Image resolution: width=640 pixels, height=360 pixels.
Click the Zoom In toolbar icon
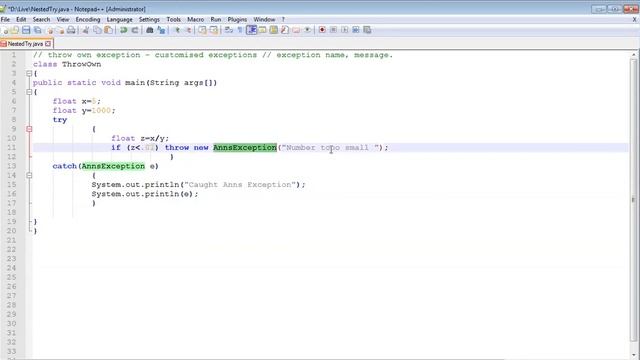coord(177,30)
